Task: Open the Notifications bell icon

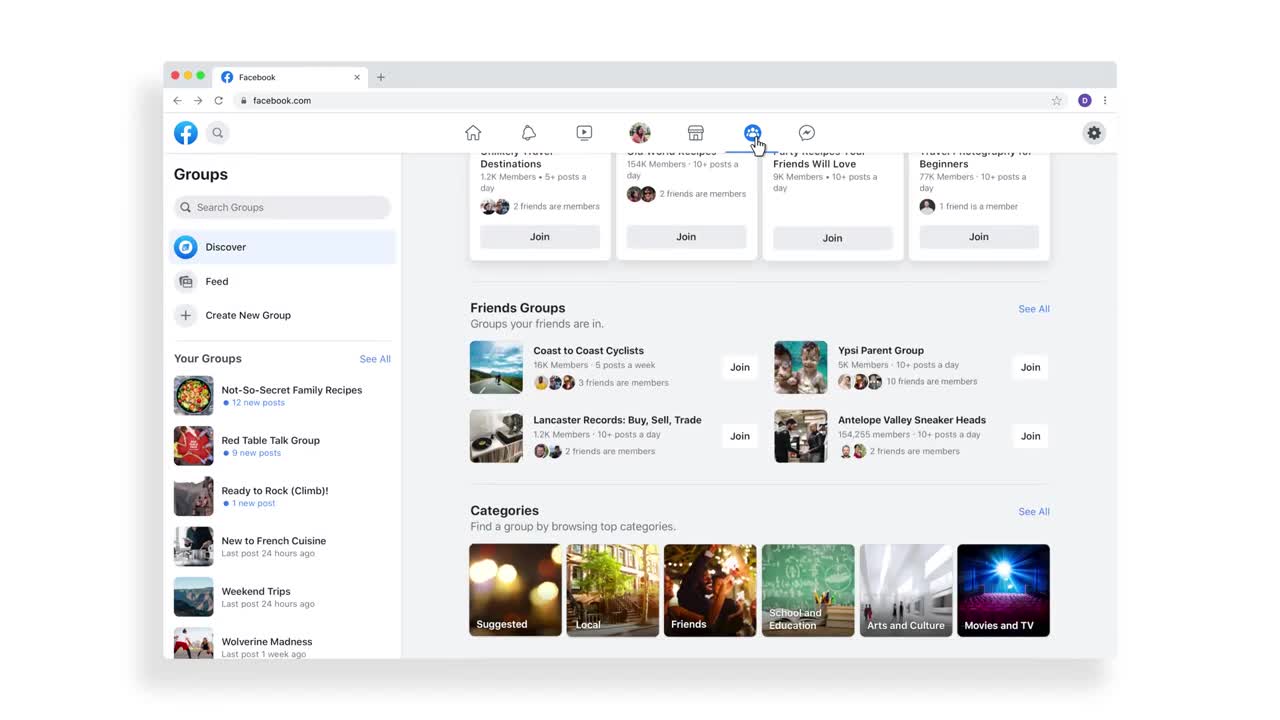Action: click(x=529, y=133)
